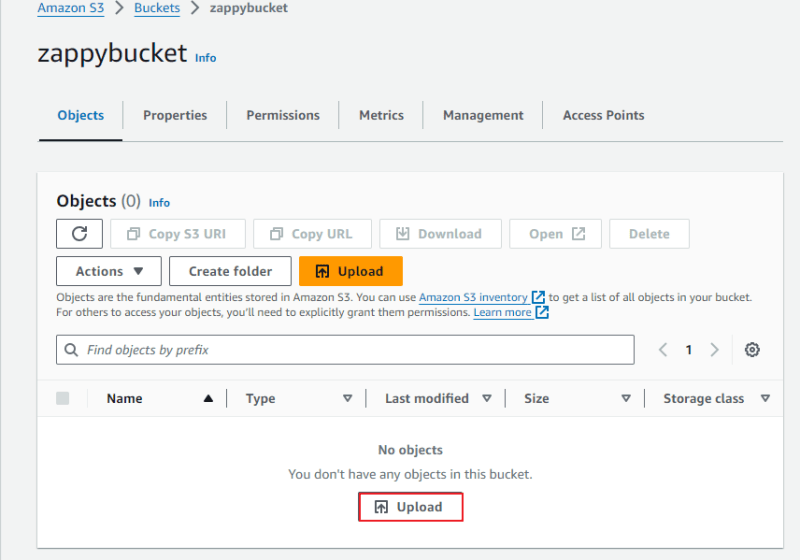Viewport: 800px width, 560px height.
Task: Open the Permissions tab
Action: pyautogui.click(x=283, y=115)
